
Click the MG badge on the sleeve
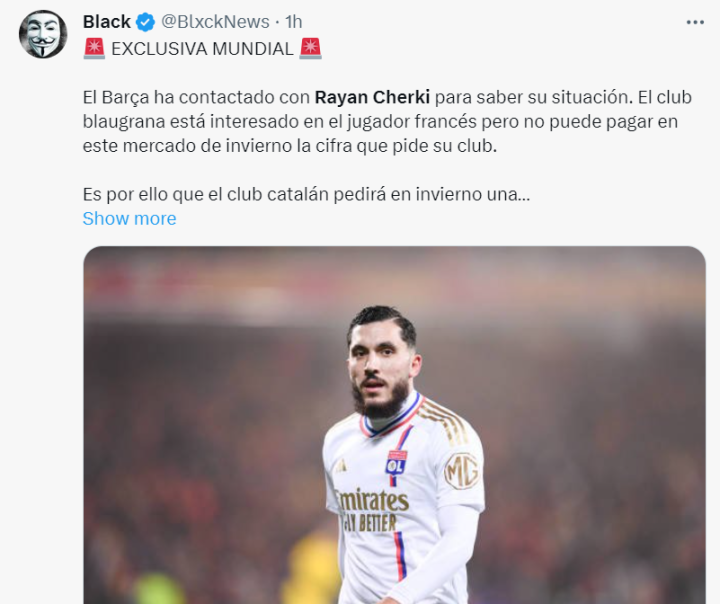[462, 470]
